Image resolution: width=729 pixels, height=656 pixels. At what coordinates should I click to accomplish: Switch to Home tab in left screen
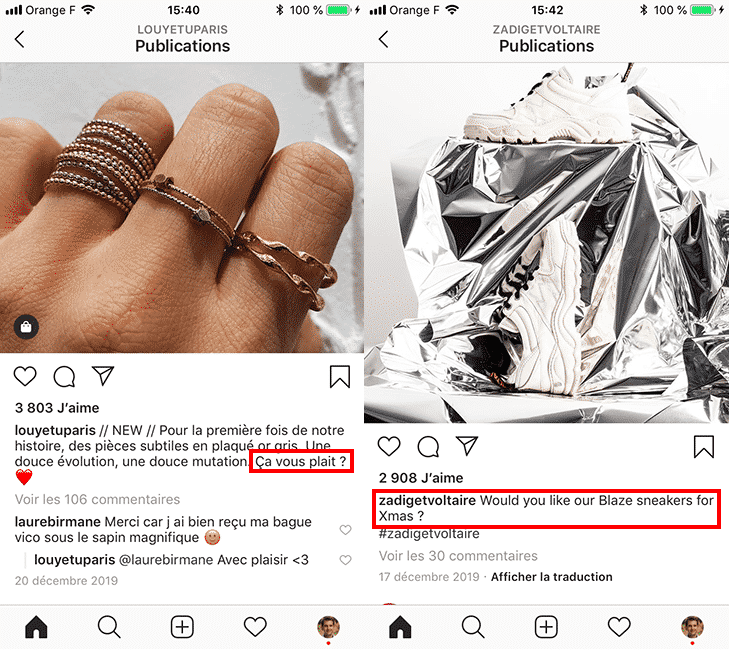point(36,627)
